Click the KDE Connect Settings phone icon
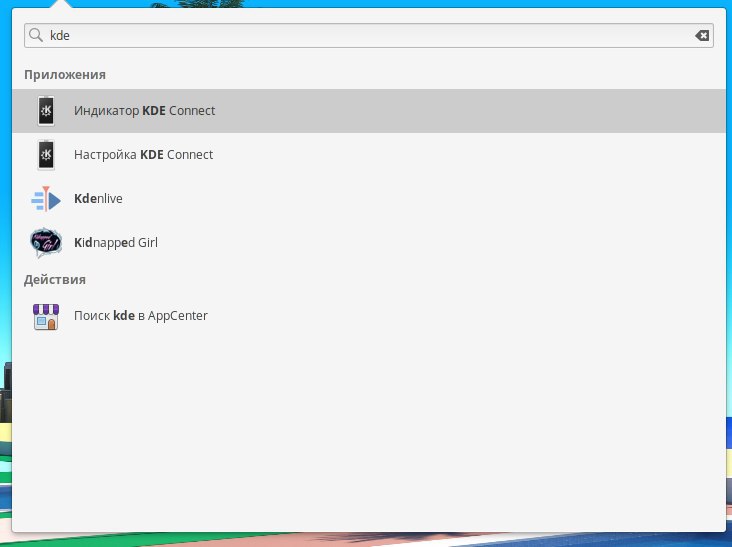This screenshot has width=732, height=547. pyautogui.click(x=46, y=154)
